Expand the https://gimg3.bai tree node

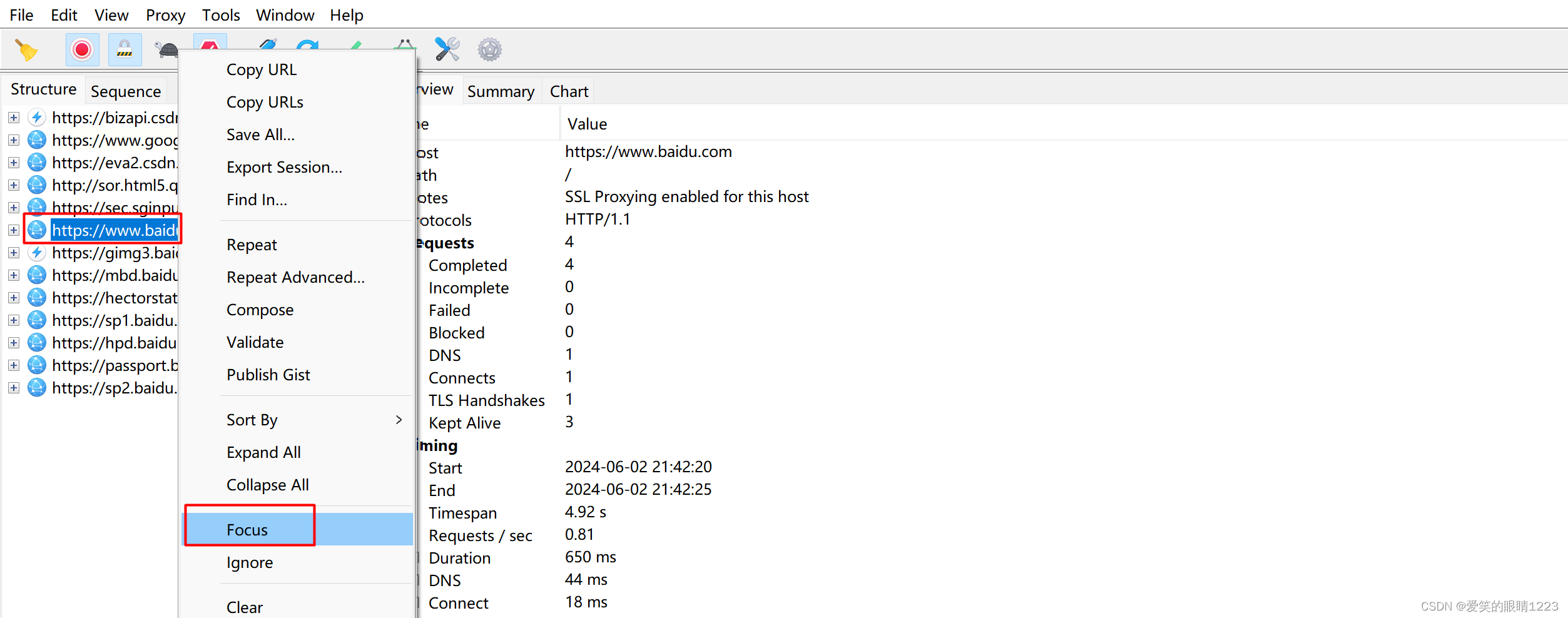point(14,253)
